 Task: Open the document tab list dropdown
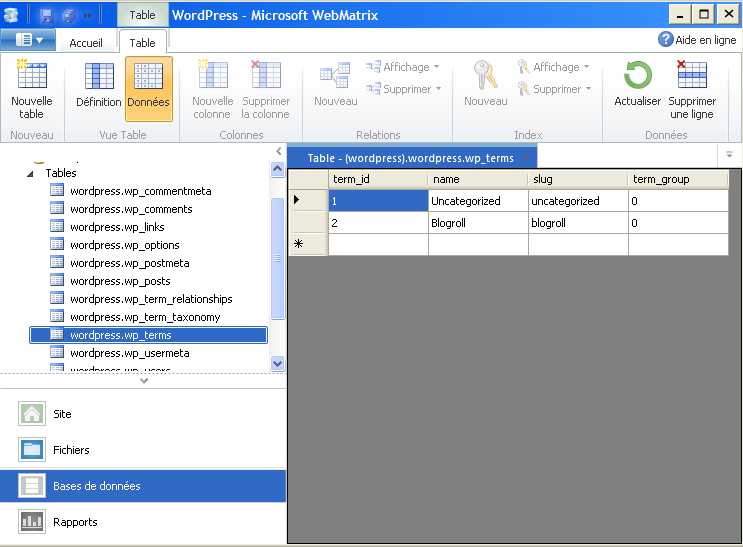tap(729, 155)
